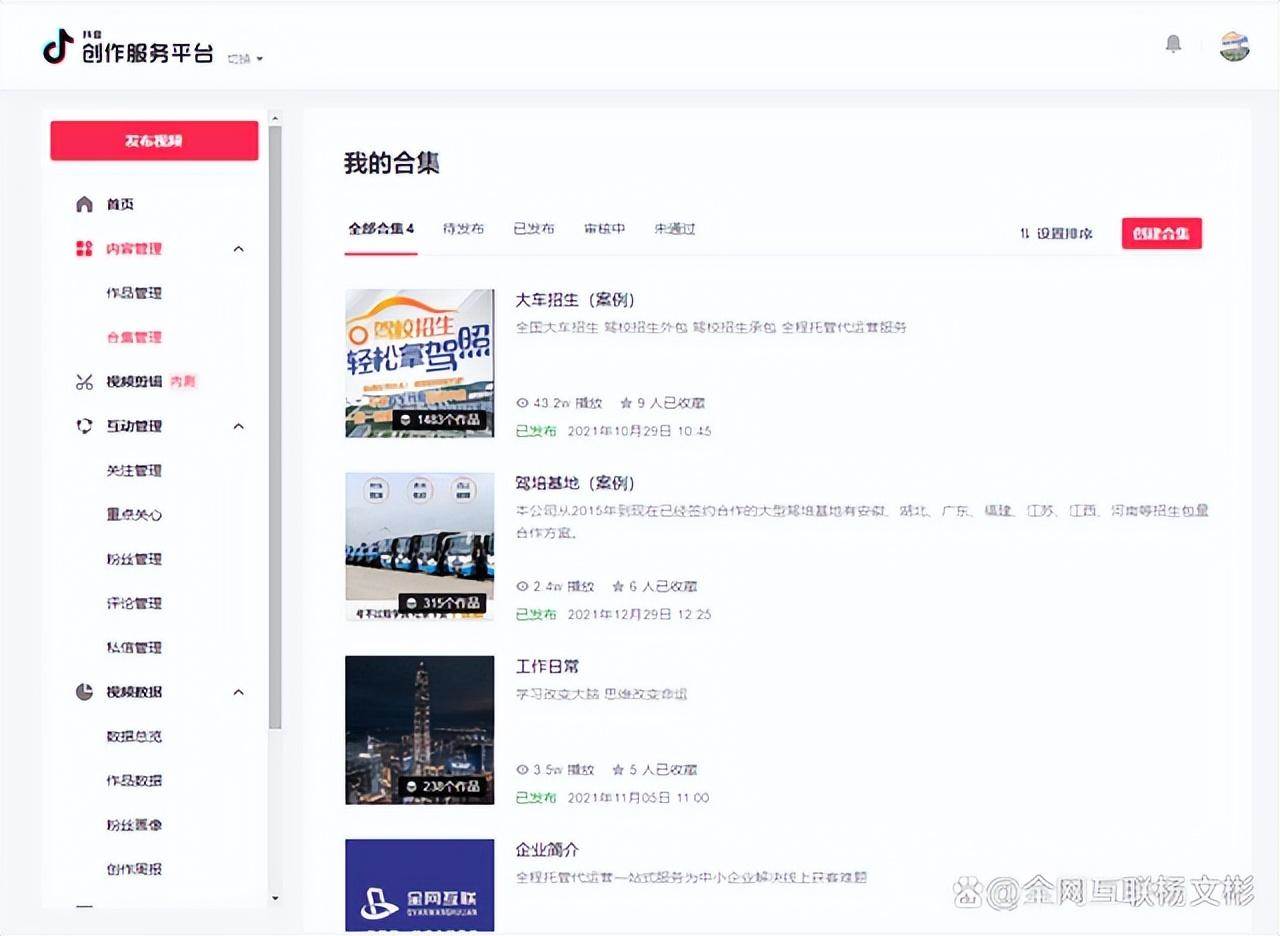Open 作品数据 in sidebar

click(134, 780)
